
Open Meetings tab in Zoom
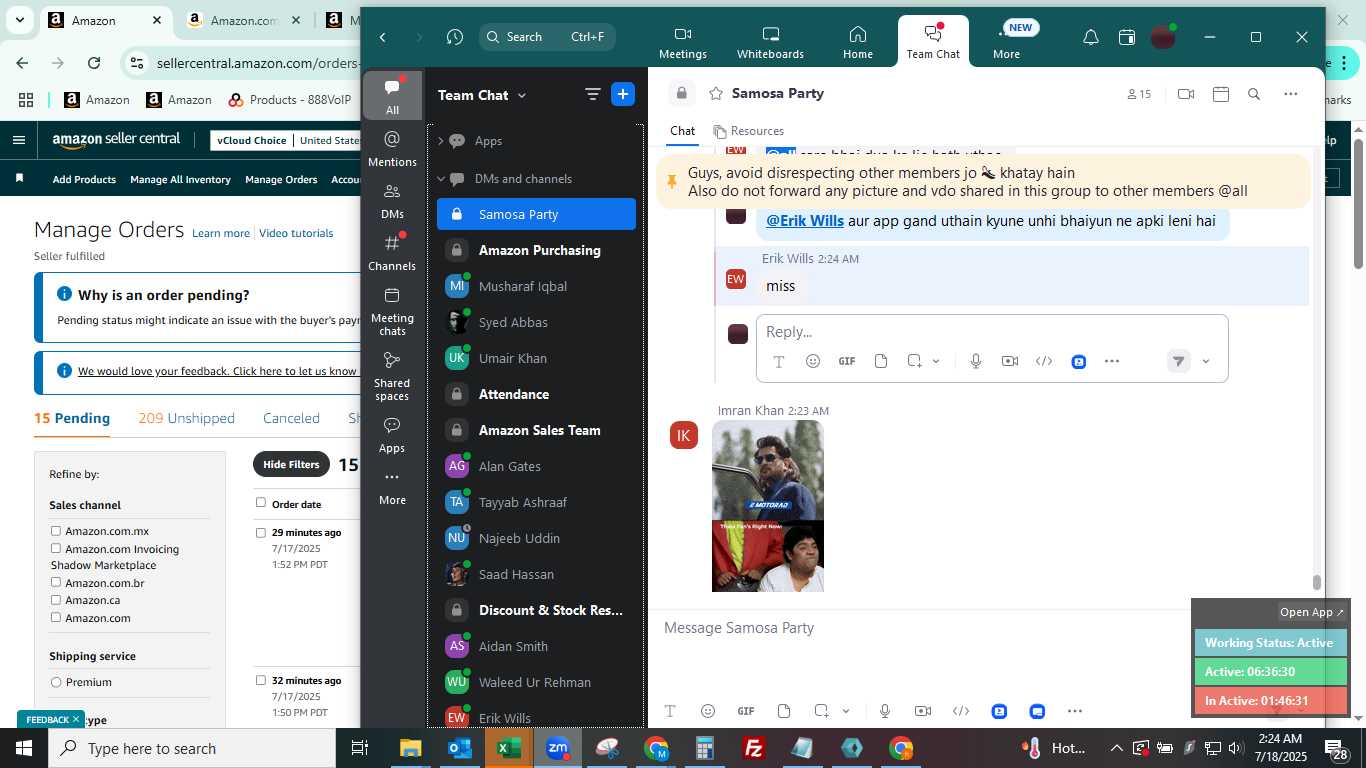click(x=683, y=42)
